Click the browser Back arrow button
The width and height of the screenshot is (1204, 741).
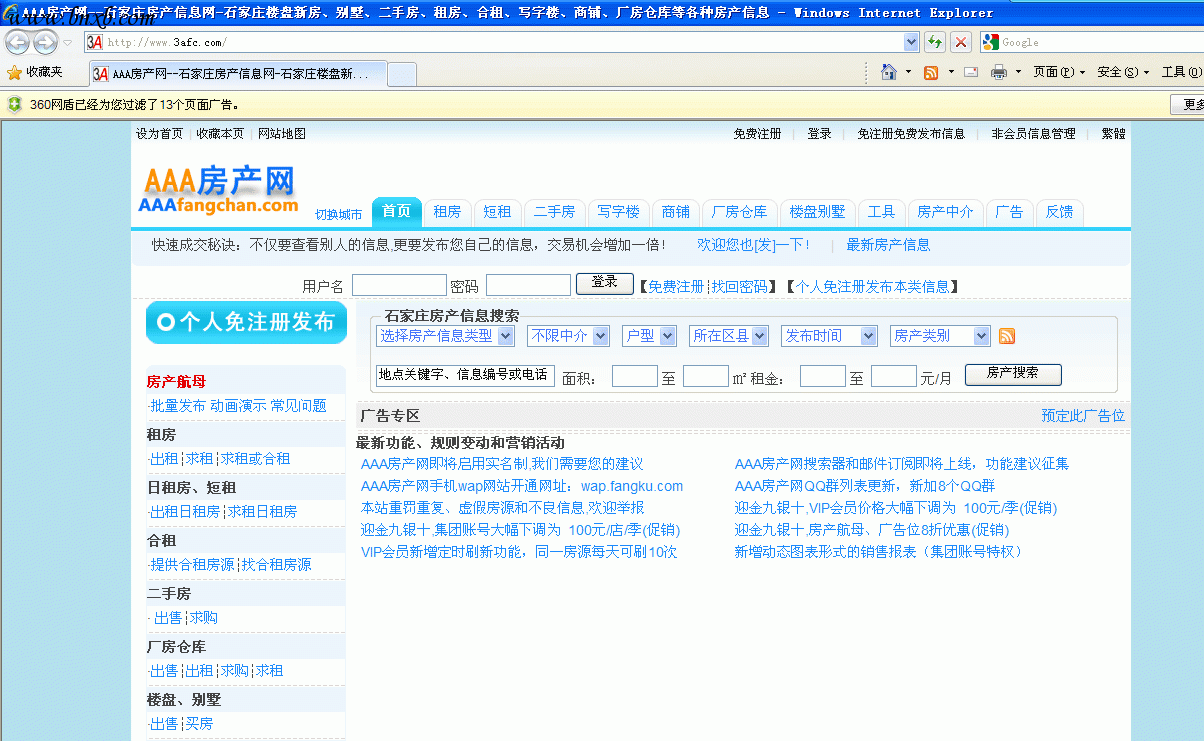[18, 42]
